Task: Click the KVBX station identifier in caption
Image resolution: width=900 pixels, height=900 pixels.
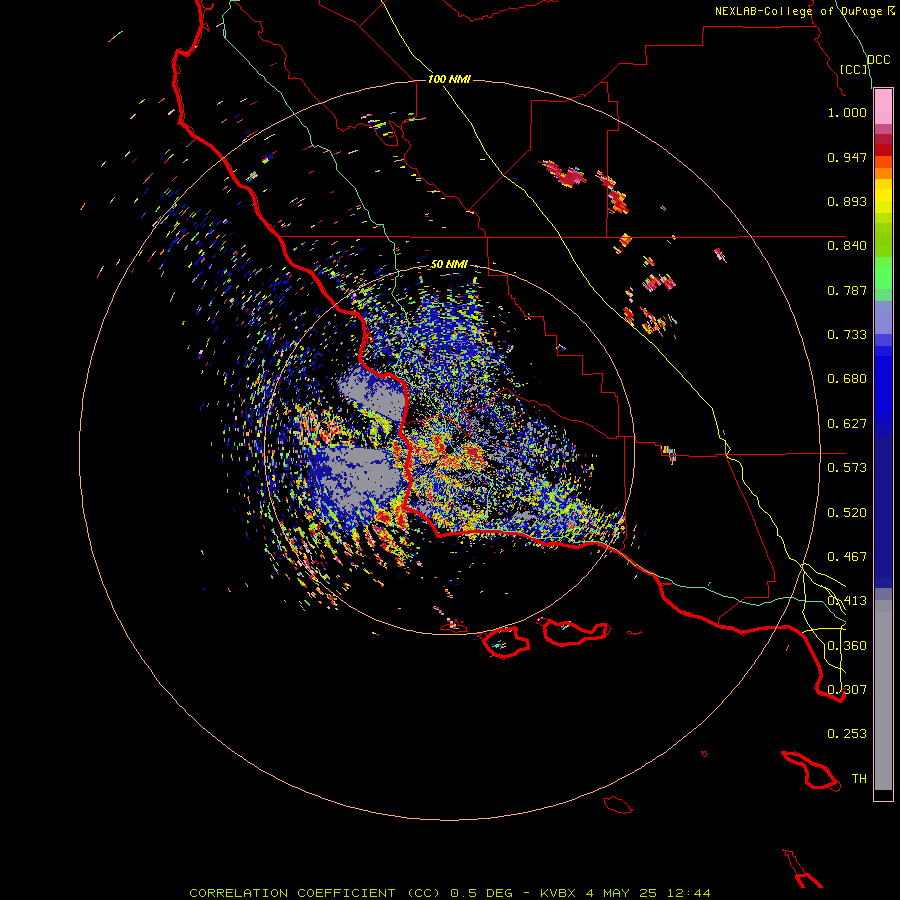Action: pyautogui.click(x=558, y=893)
